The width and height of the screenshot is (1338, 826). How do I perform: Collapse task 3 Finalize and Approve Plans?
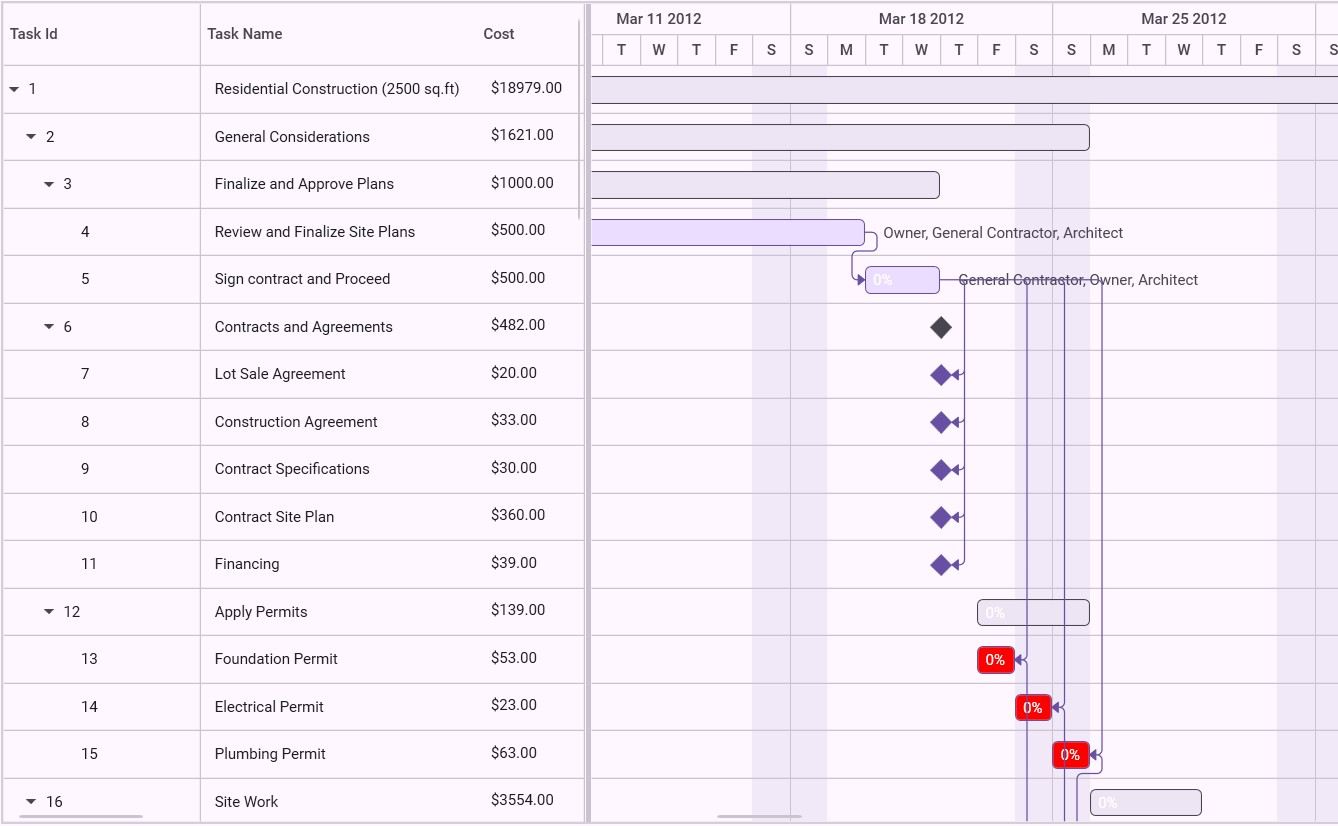click(x=49, y=184)
